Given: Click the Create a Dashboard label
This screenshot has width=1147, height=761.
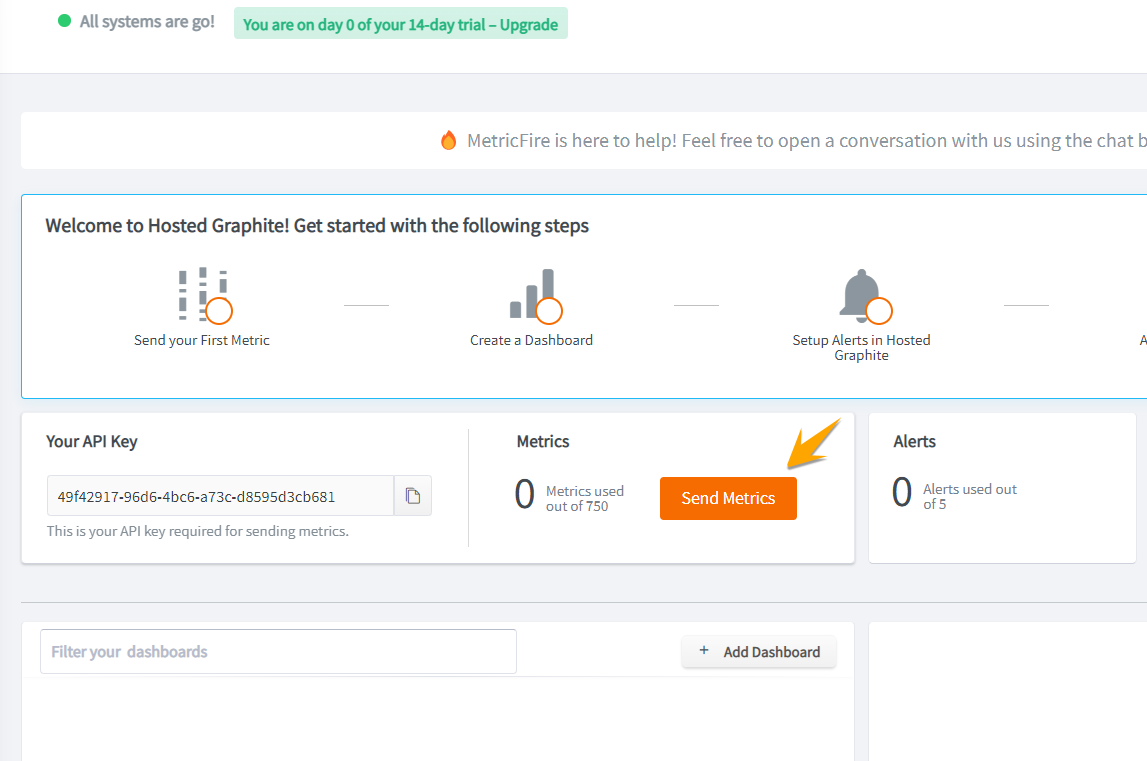Looking at the screenshot, I should [x=531, y=340].
